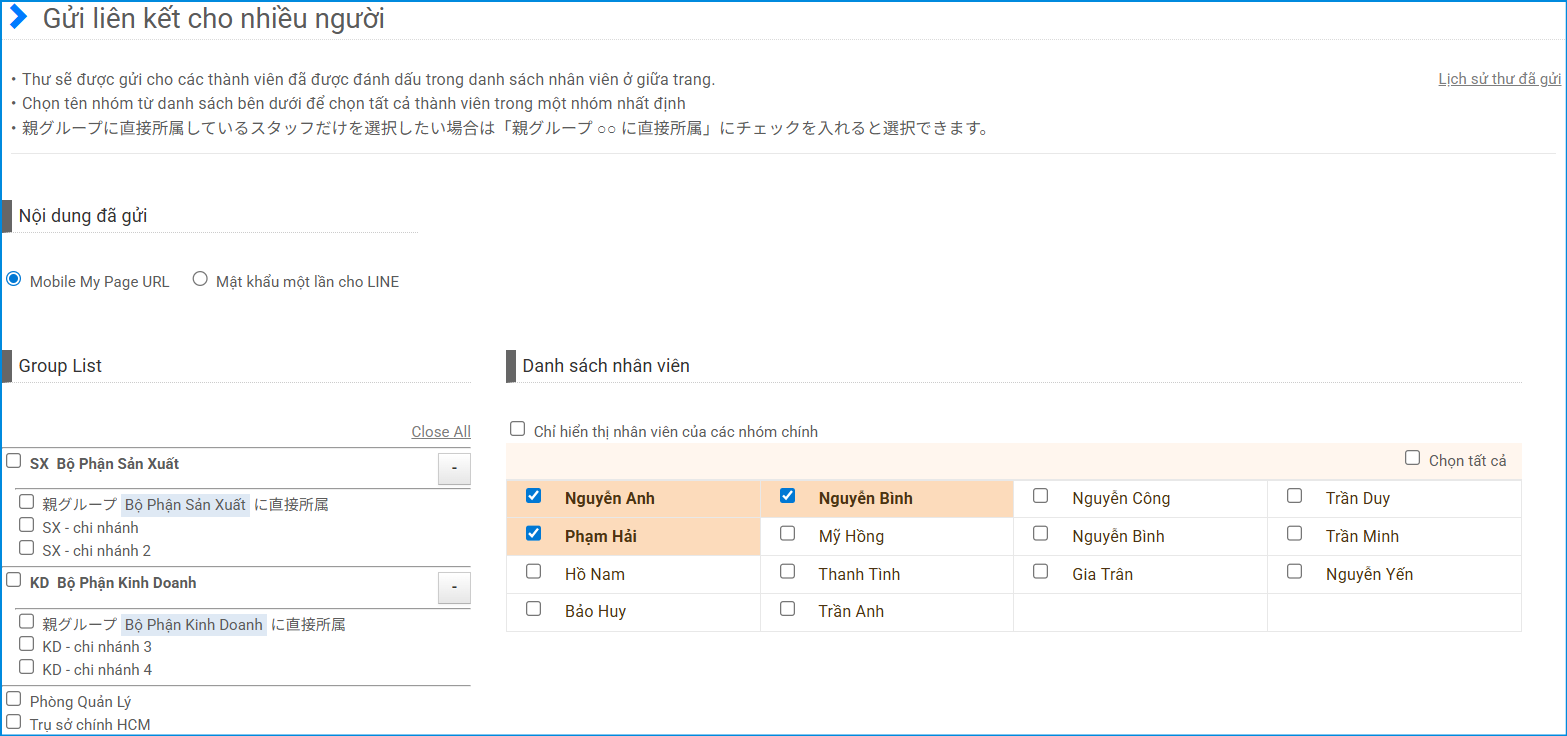Uncheck employee Nguyễn Anh
Screen dimensions: 1567x736
[534, 496]
